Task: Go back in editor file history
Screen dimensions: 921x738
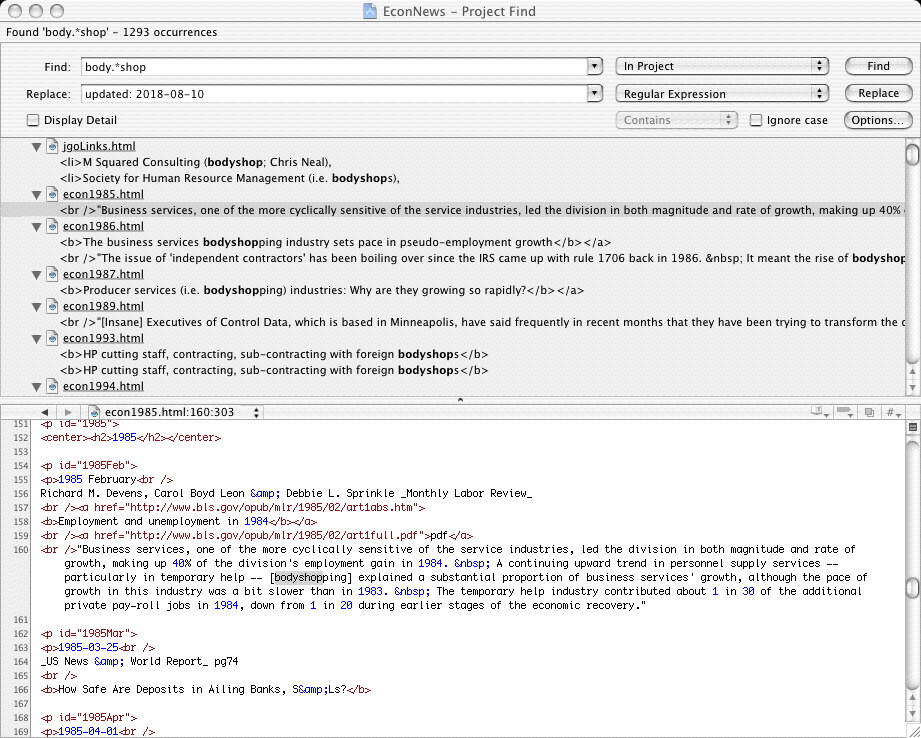Action: click(x=45, y=412)
